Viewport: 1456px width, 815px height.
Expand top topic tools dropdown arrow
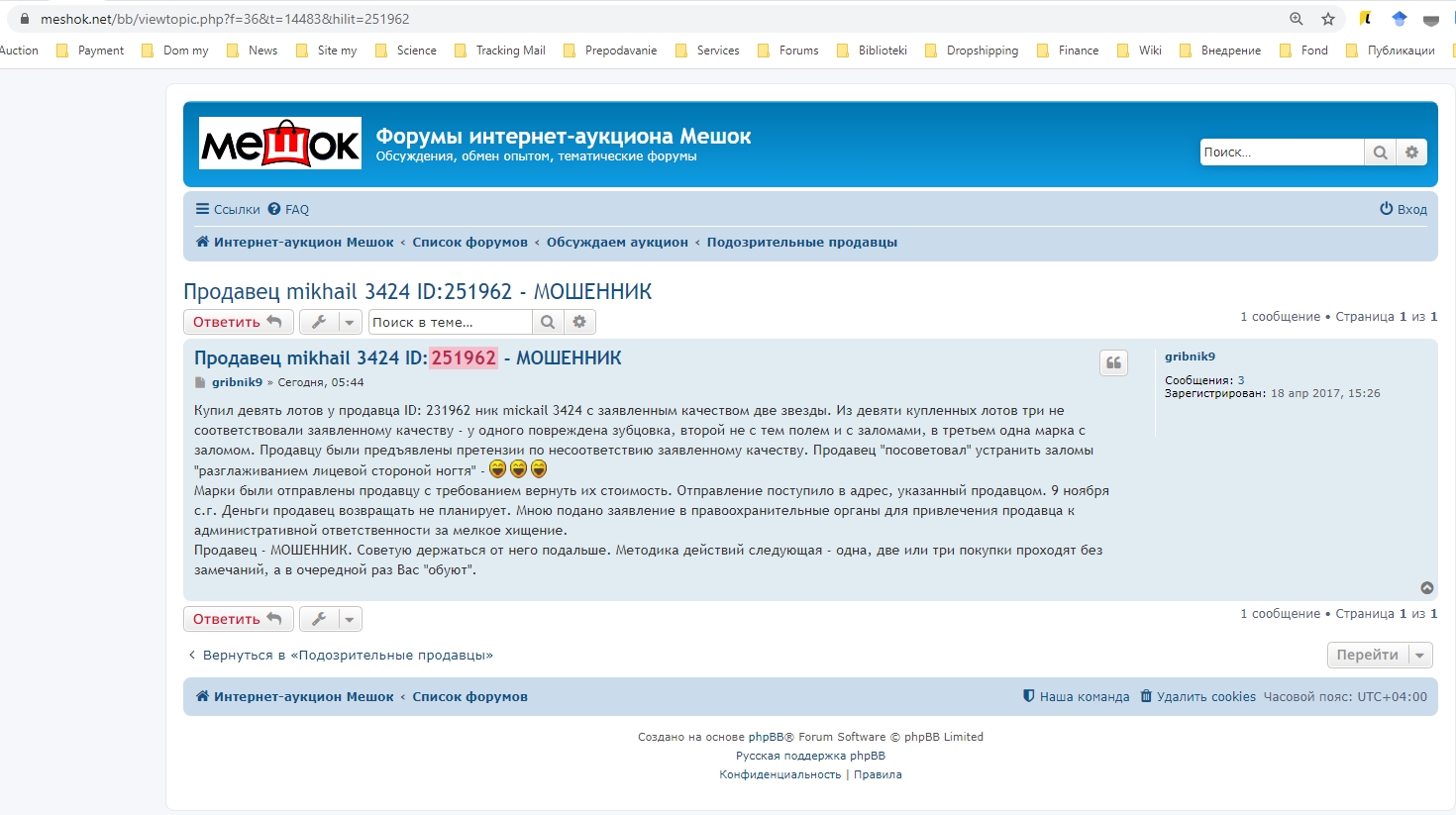point(350,322)
